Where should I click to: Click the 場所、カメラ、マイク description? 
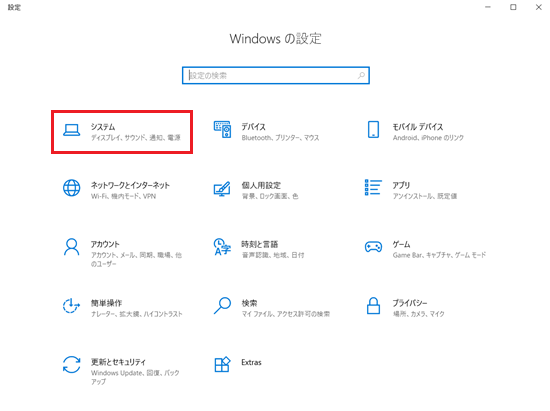(x=418, y=314)
